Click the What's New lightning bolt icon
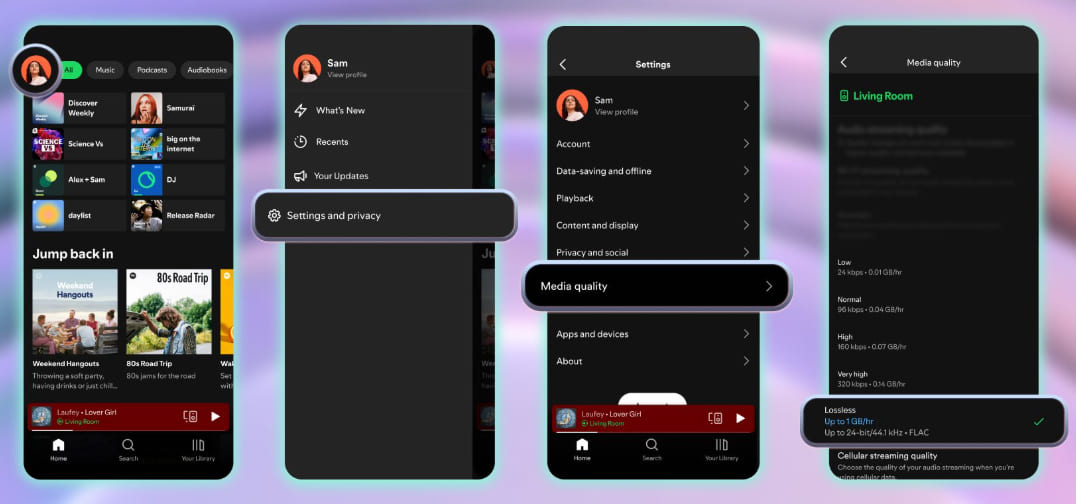This screenshot has height=504, width=1076. point(300,111)
